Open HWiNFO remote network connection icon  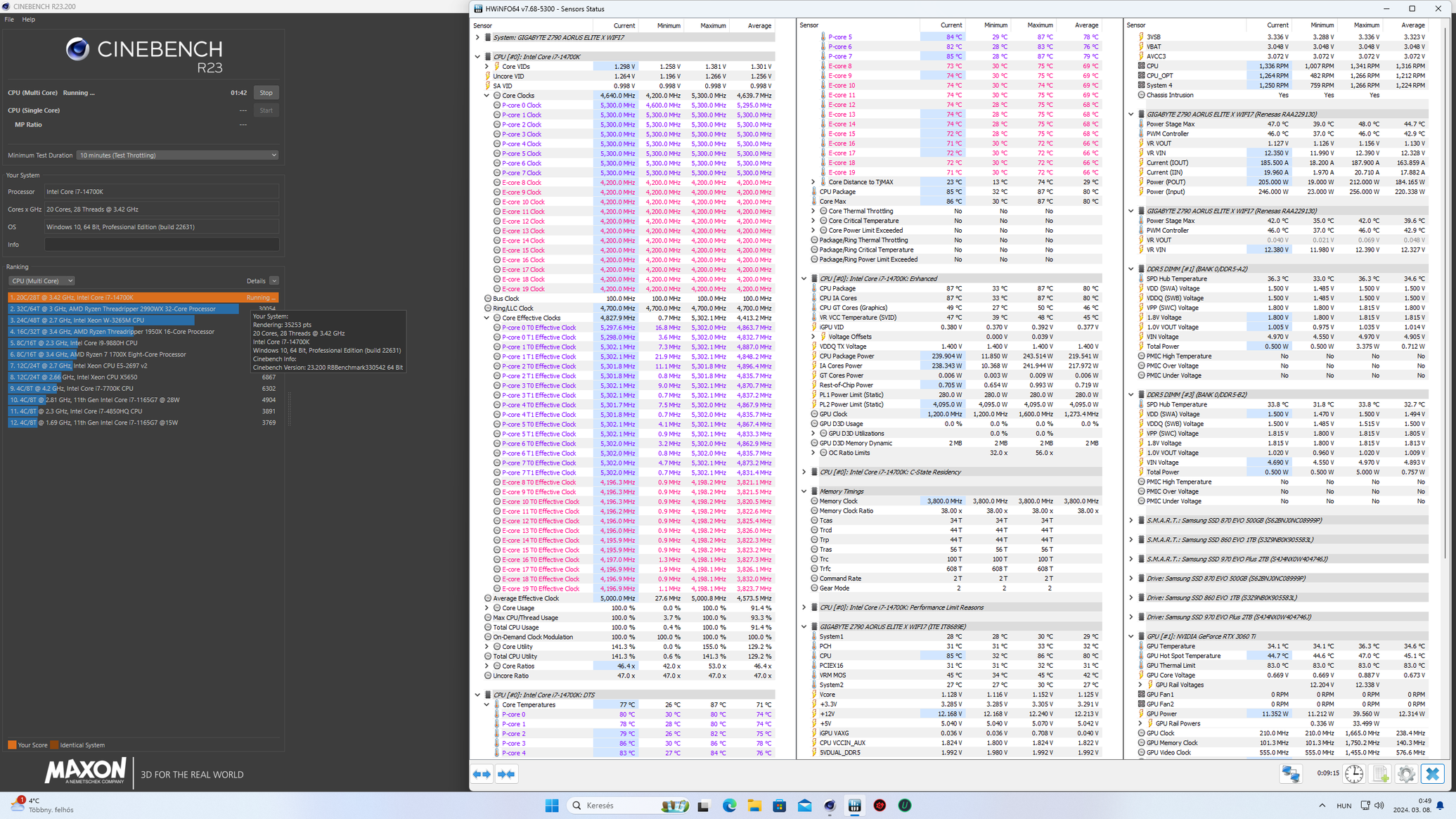pos(1291,774)
